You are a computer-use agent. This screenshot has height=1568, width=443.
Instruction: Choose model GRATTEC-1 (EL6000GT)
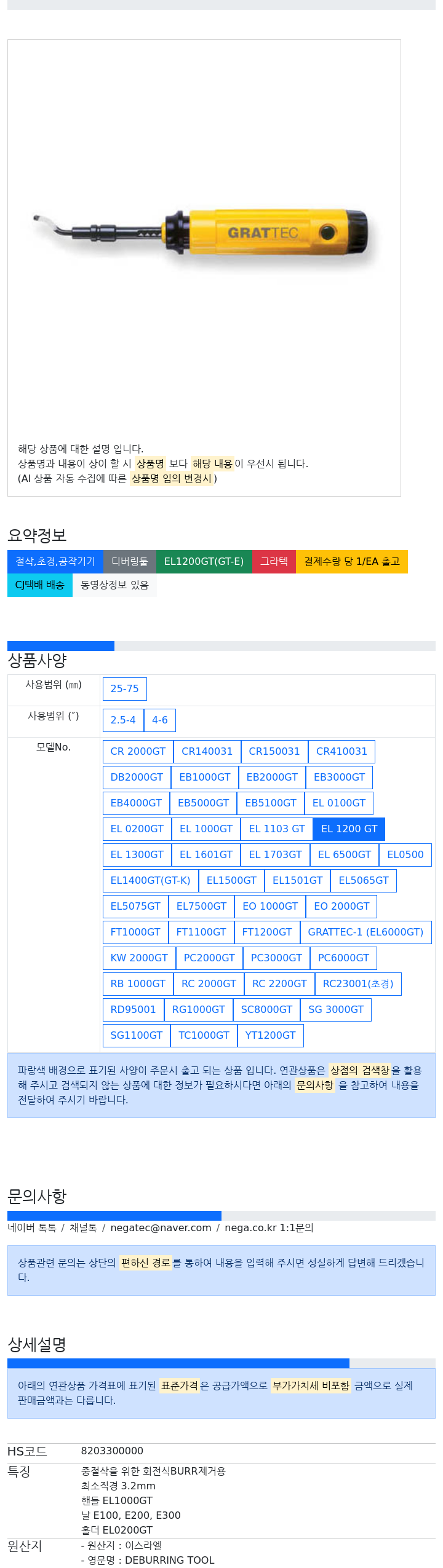(365, 932)
